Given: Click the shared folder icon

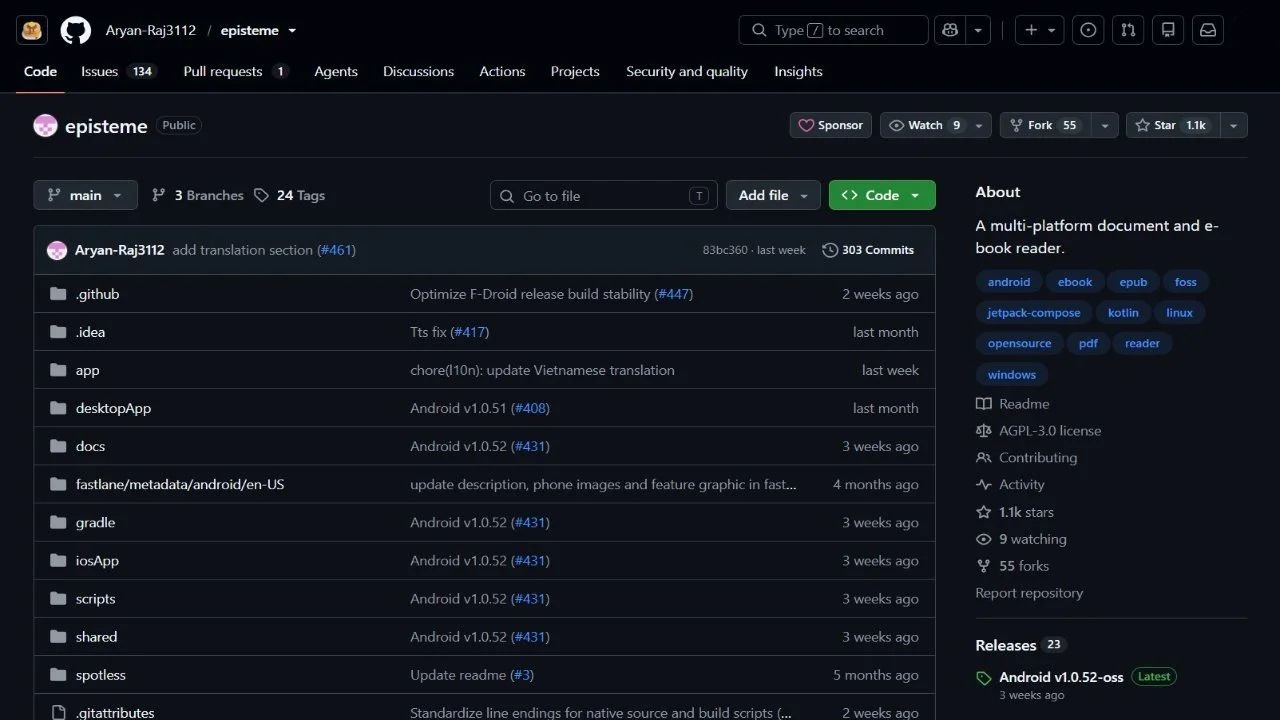Looking at the screenshot, I should coord(58,637).
